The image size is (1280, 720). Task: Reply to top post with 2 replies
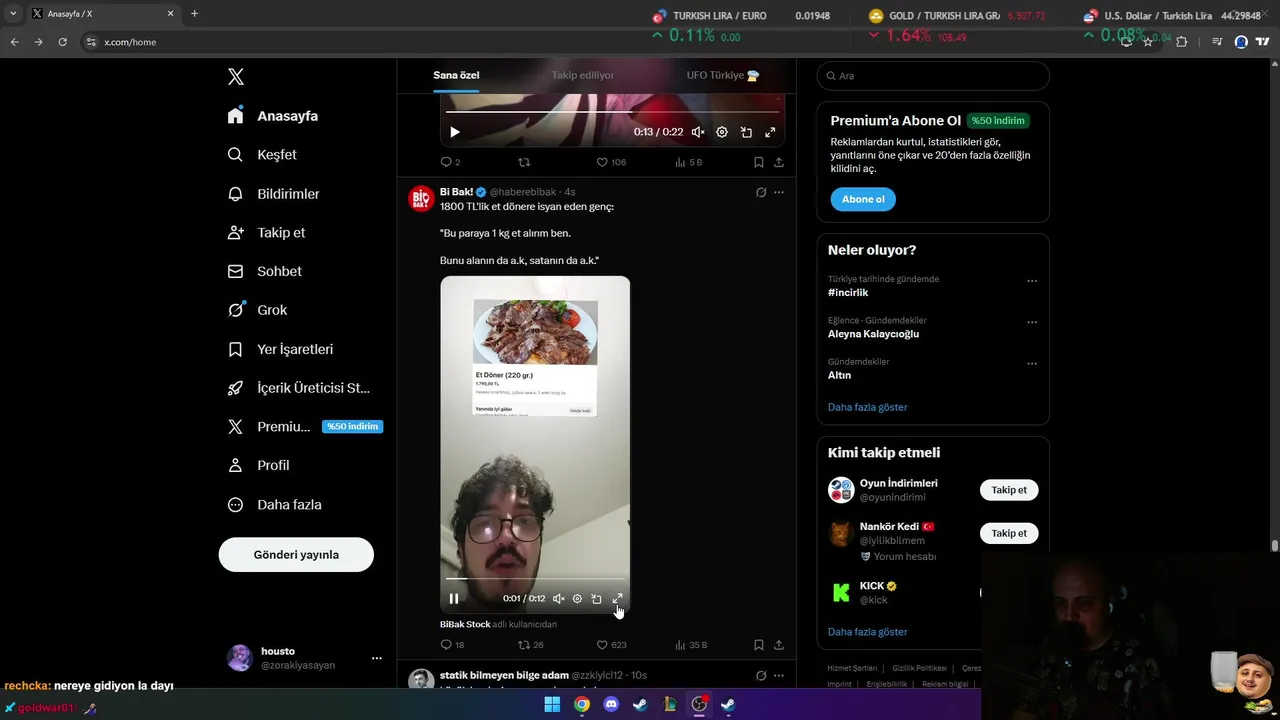[450, 162]
